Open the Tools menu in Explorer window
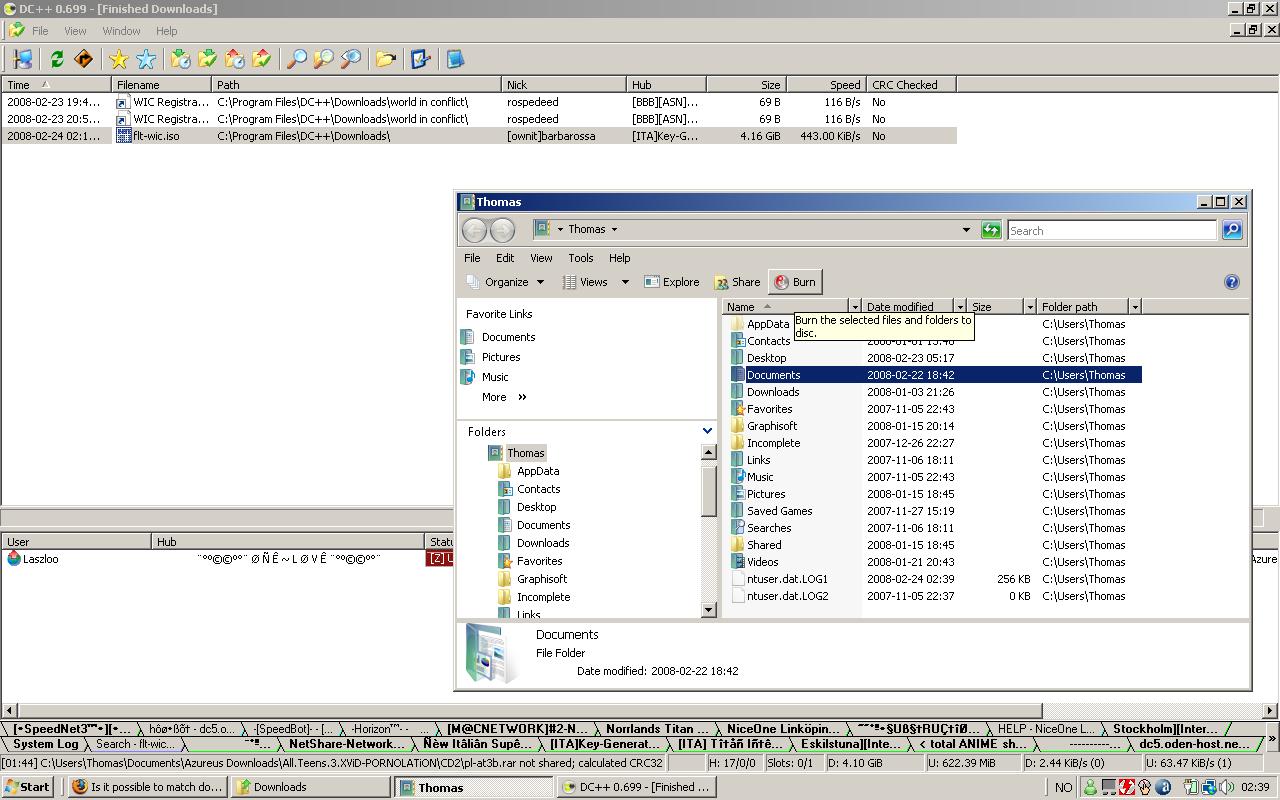 tap(580, 258)
